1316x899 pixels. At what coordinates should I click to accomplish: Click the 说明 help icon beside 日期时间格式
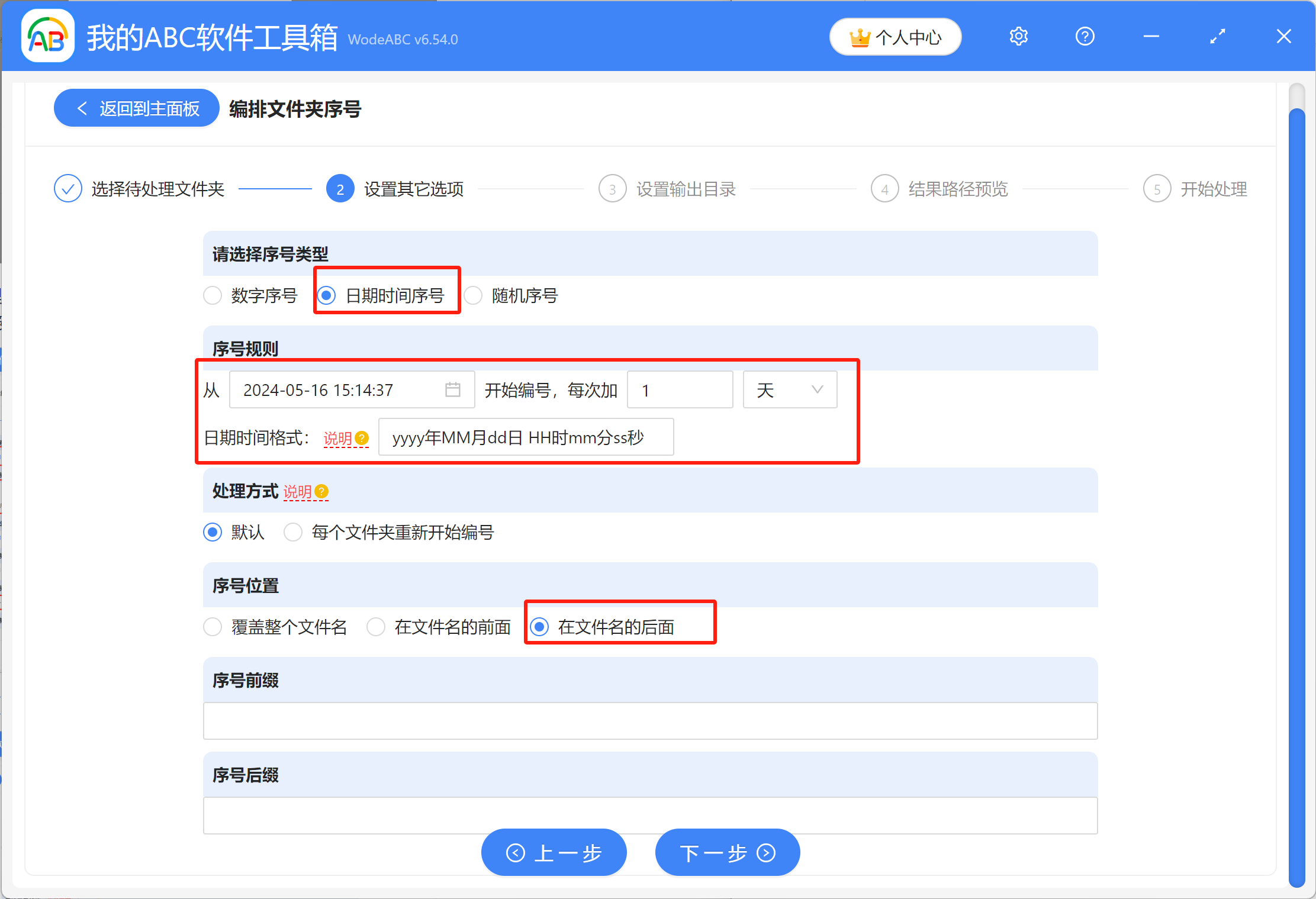click(362, 439)
